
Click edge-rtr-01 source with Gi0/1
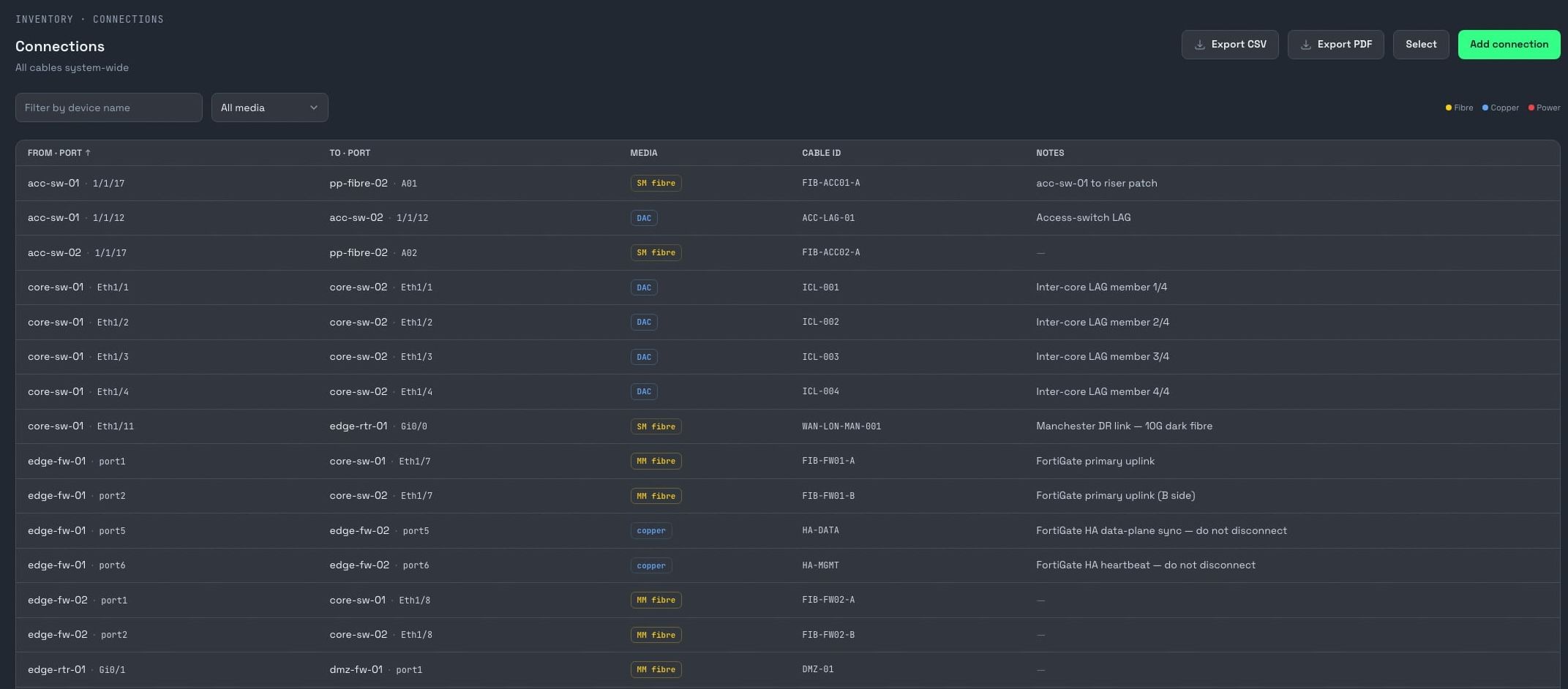pos(57,669)
